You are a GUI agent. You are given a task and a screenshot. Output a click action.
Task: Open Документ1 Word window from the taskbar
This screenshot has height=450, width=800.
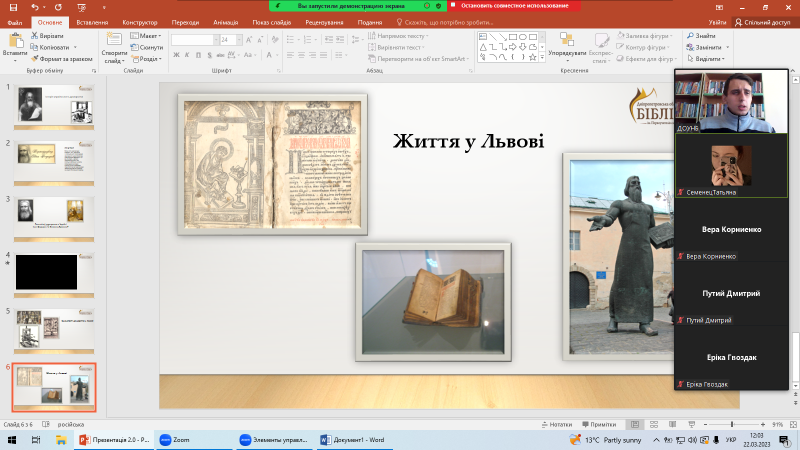353,440
